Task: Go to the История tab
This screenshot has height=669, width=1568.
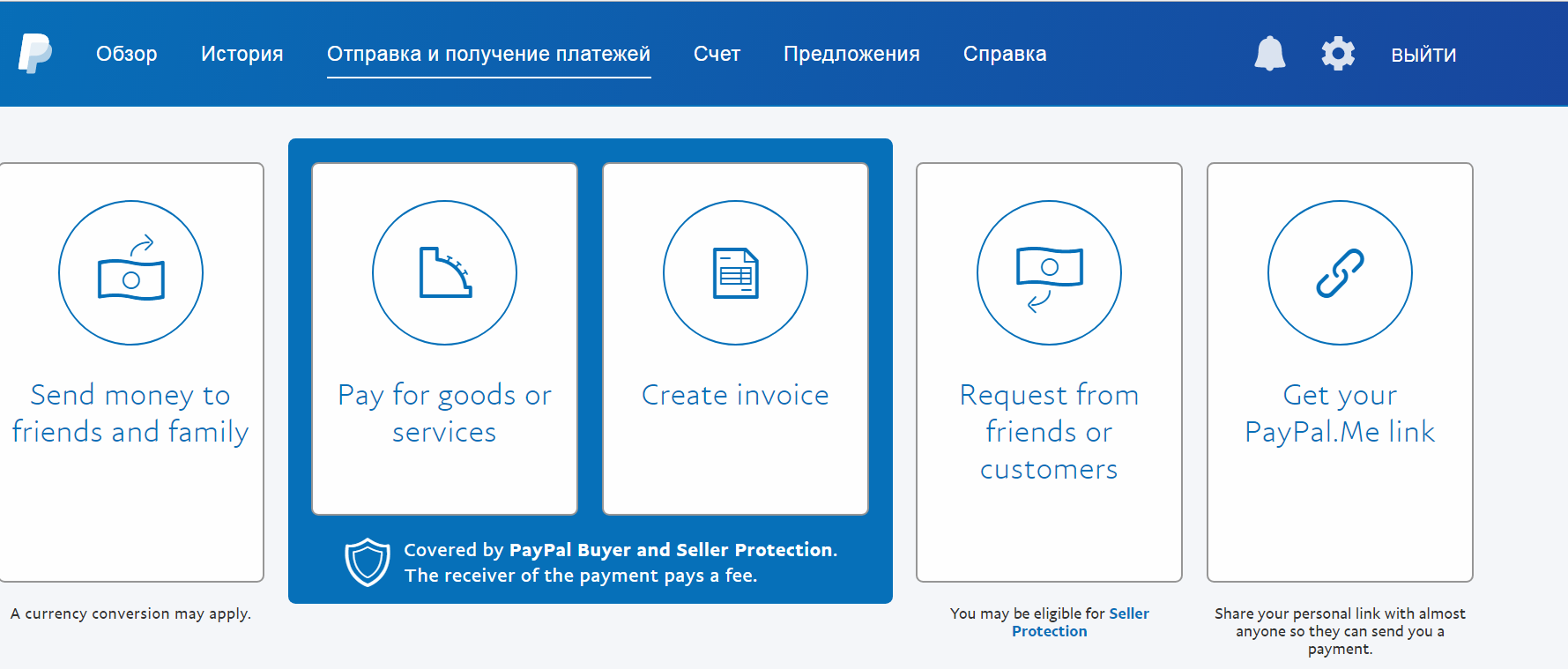Action: point(242,54)
